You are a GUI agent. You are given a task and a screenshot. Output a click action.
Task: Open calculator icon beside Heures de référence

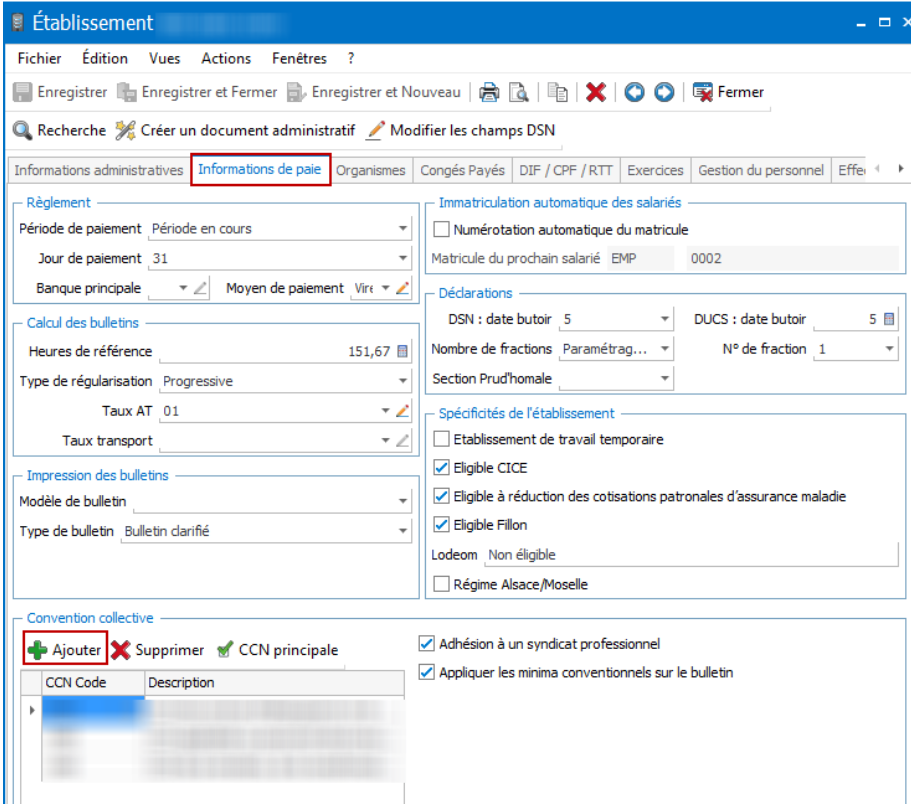402,351
